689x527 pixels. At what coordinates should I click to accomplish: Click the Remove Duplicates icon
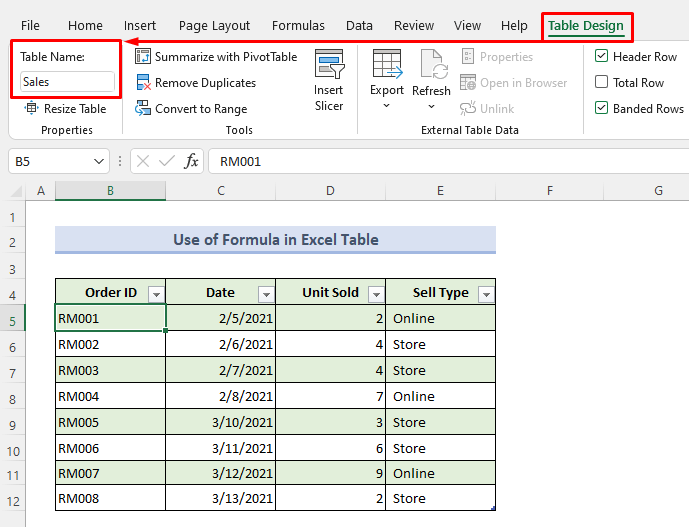[143, 83]
